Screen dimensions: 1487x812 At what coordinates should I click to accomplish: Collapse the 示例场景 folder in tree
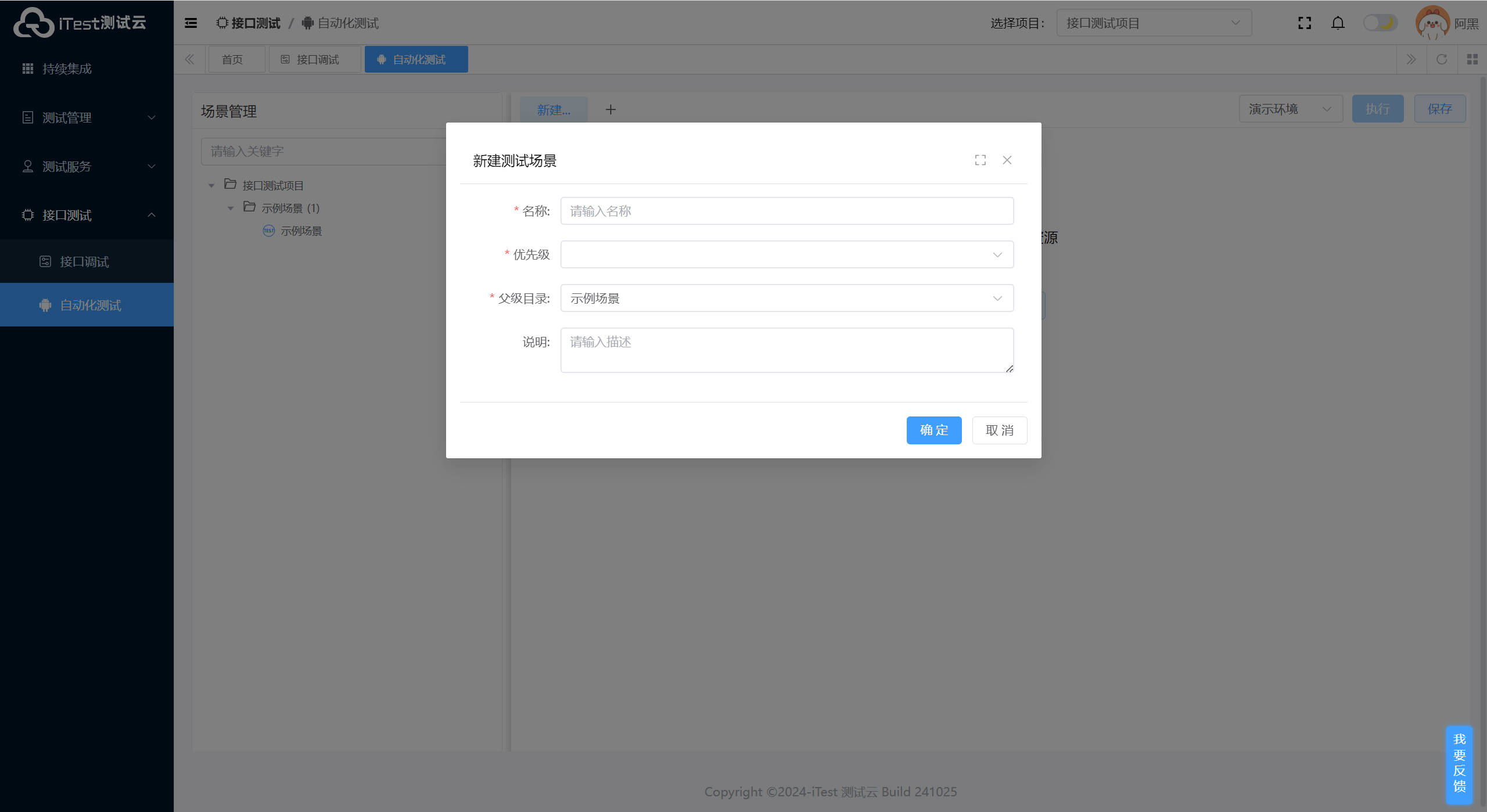click(231, 208)
